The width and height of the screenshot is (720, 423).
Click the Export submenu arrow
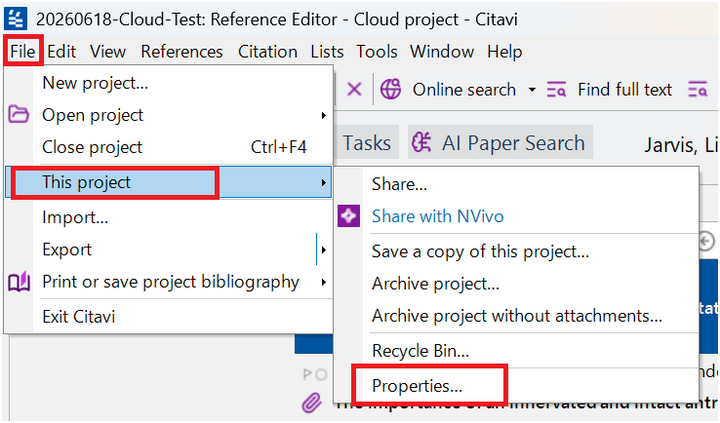point(324,250)
